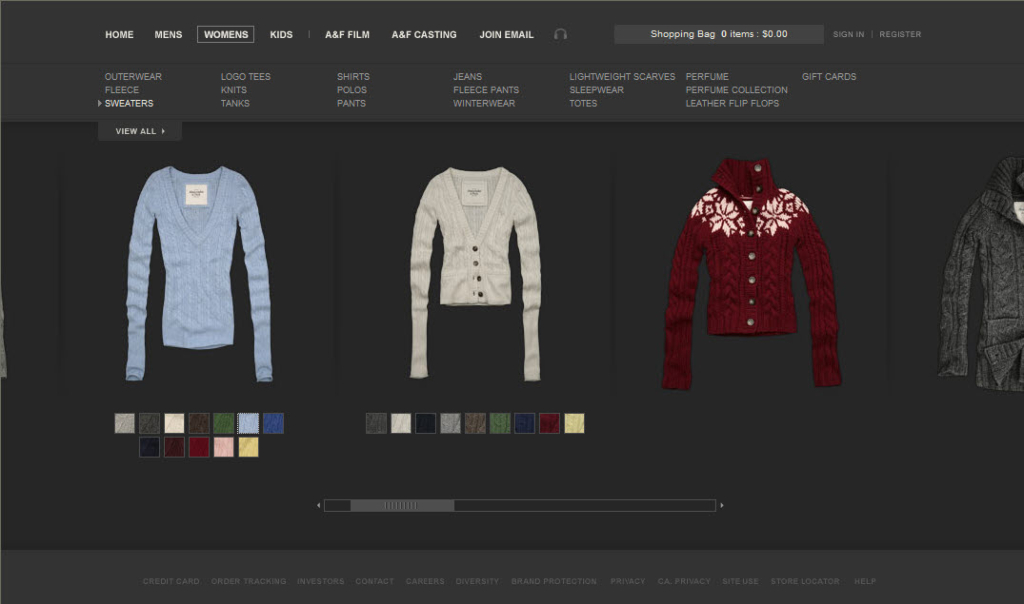Pick black swatch under the button cardigan
The image size is (1024, 604).
point(426,423)
